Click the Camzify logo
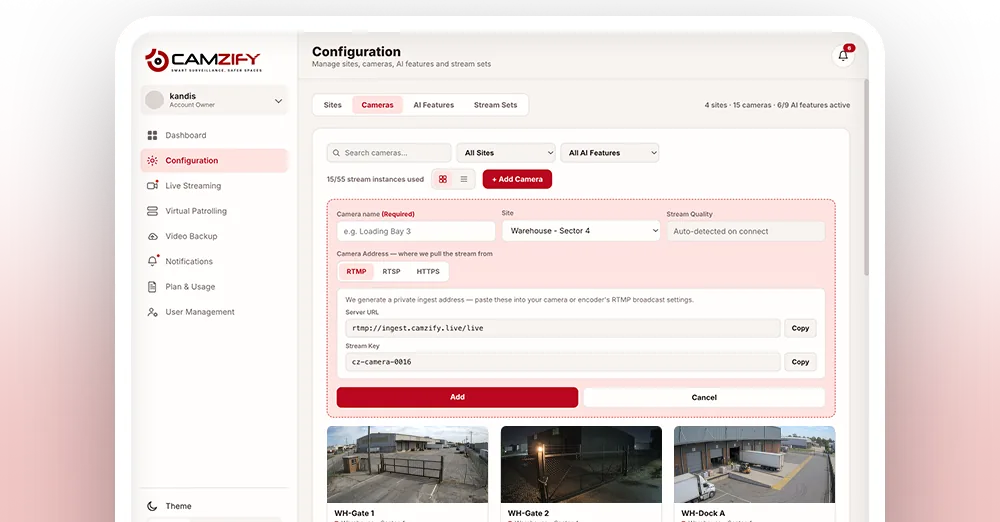This screenshot has width=1000, height=522. (203, 61)
